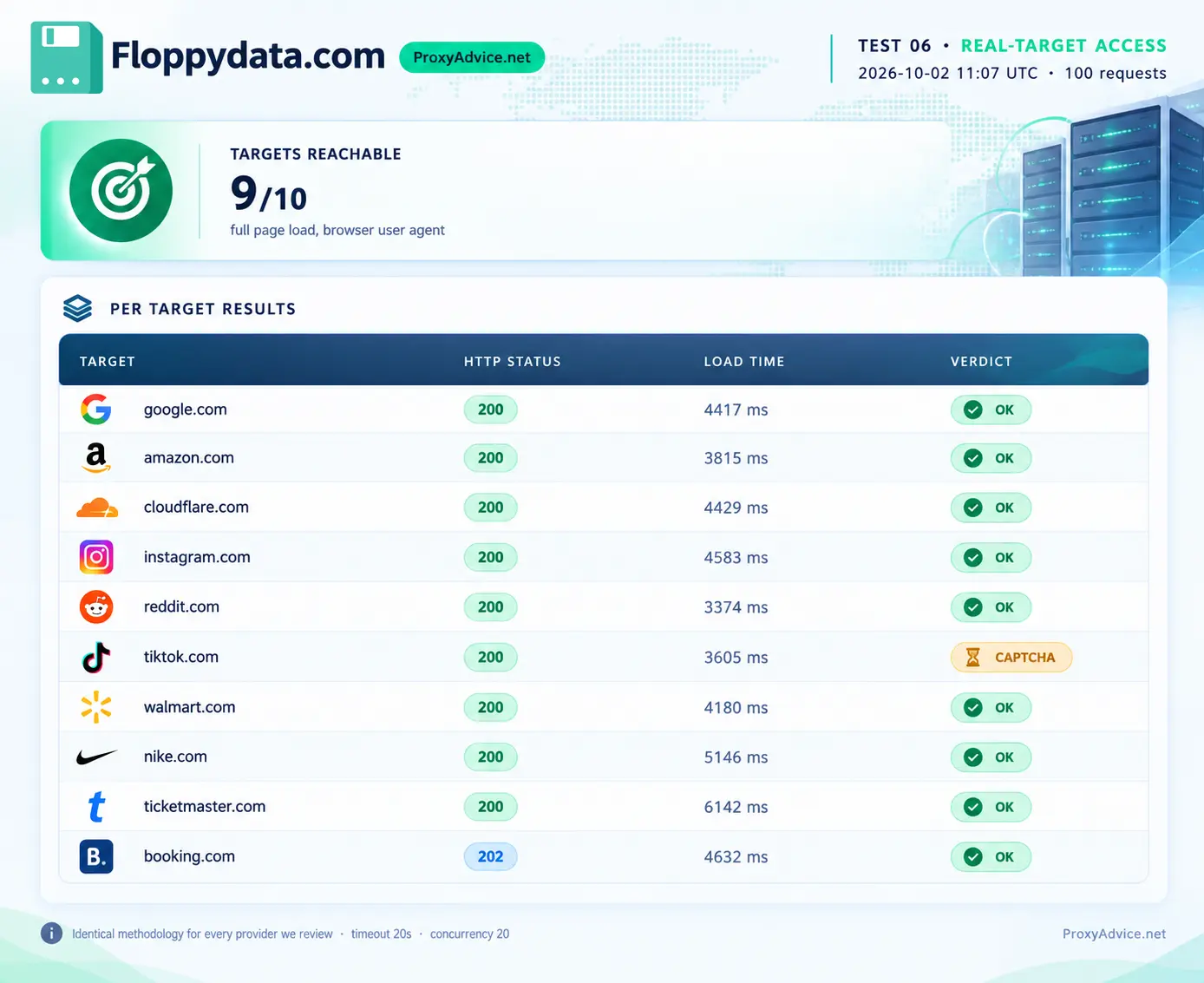
Task: Click the HTTP STATUS column header
Action: 513,361
